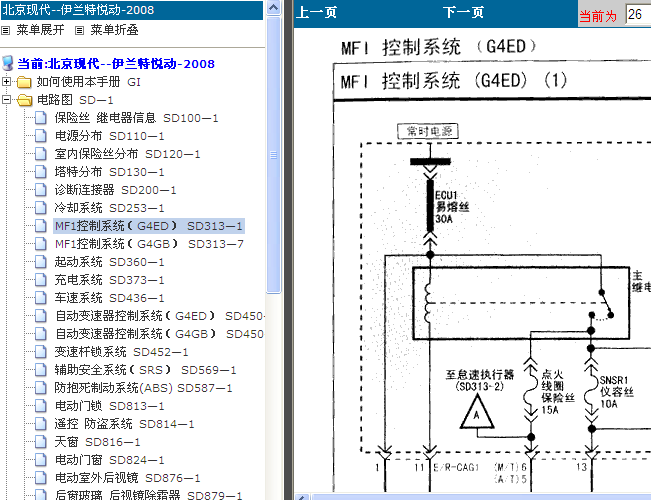This screenshot has width=651, height=500.
Task: Click the 菜单折叠 collapse-all icon
Action: pyautogui.click(x=79, y=30)
